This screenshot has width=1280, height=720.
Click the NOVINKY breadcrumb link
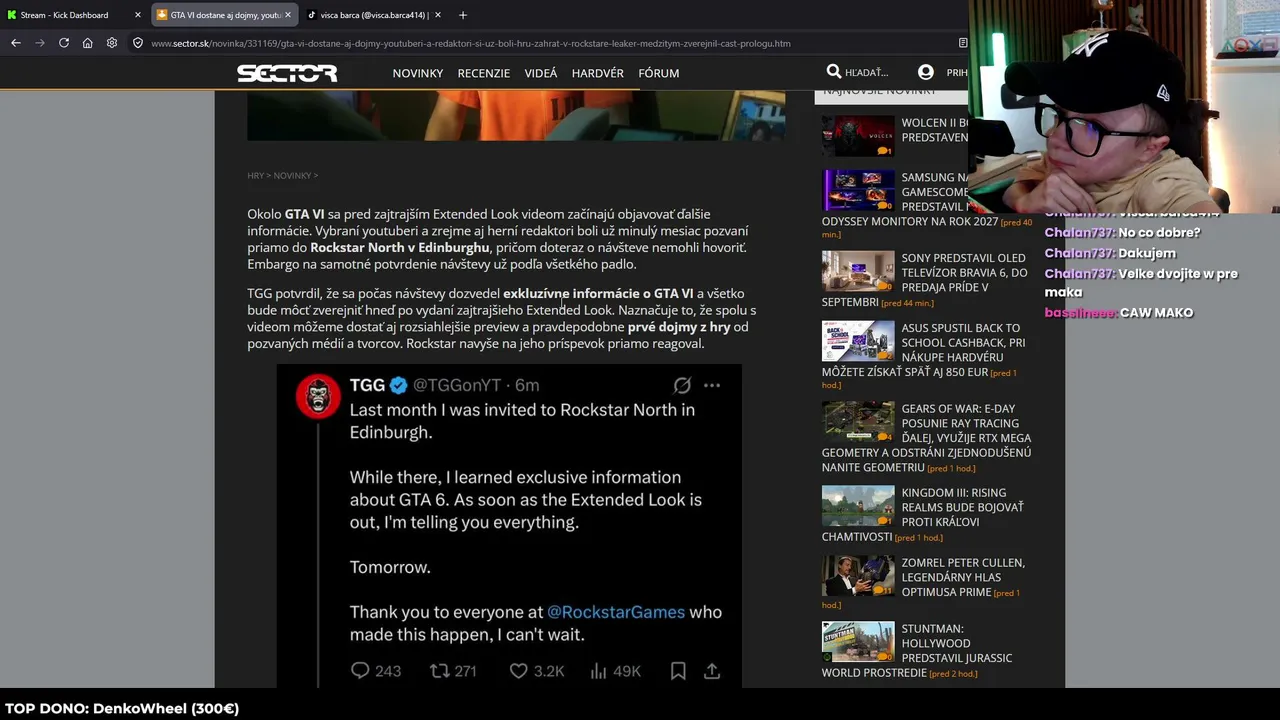coord(293,176)
